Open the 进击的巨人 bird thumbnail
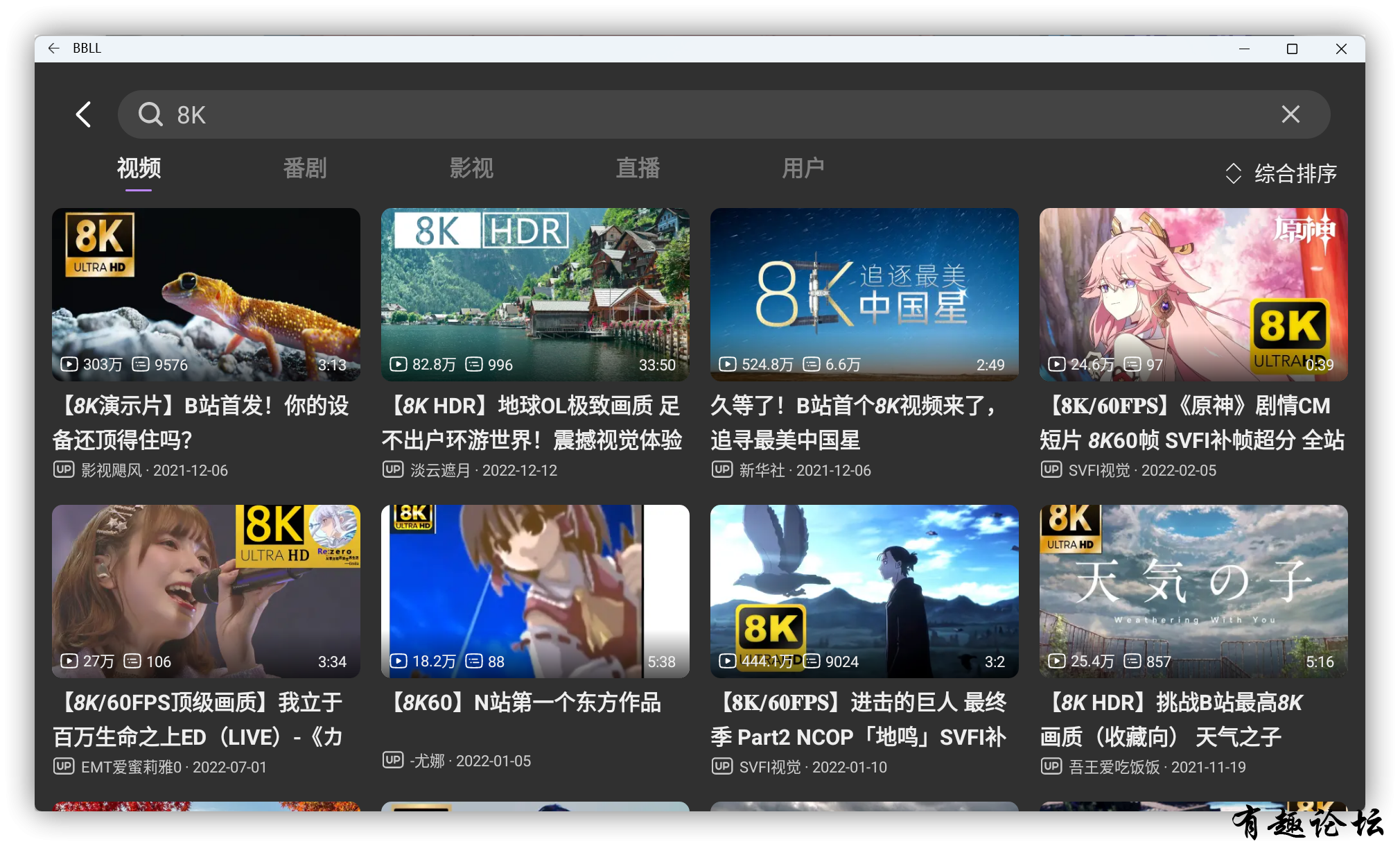This screenshot has width=1400, height=846. pyautogui.click(x=864, y=591)
